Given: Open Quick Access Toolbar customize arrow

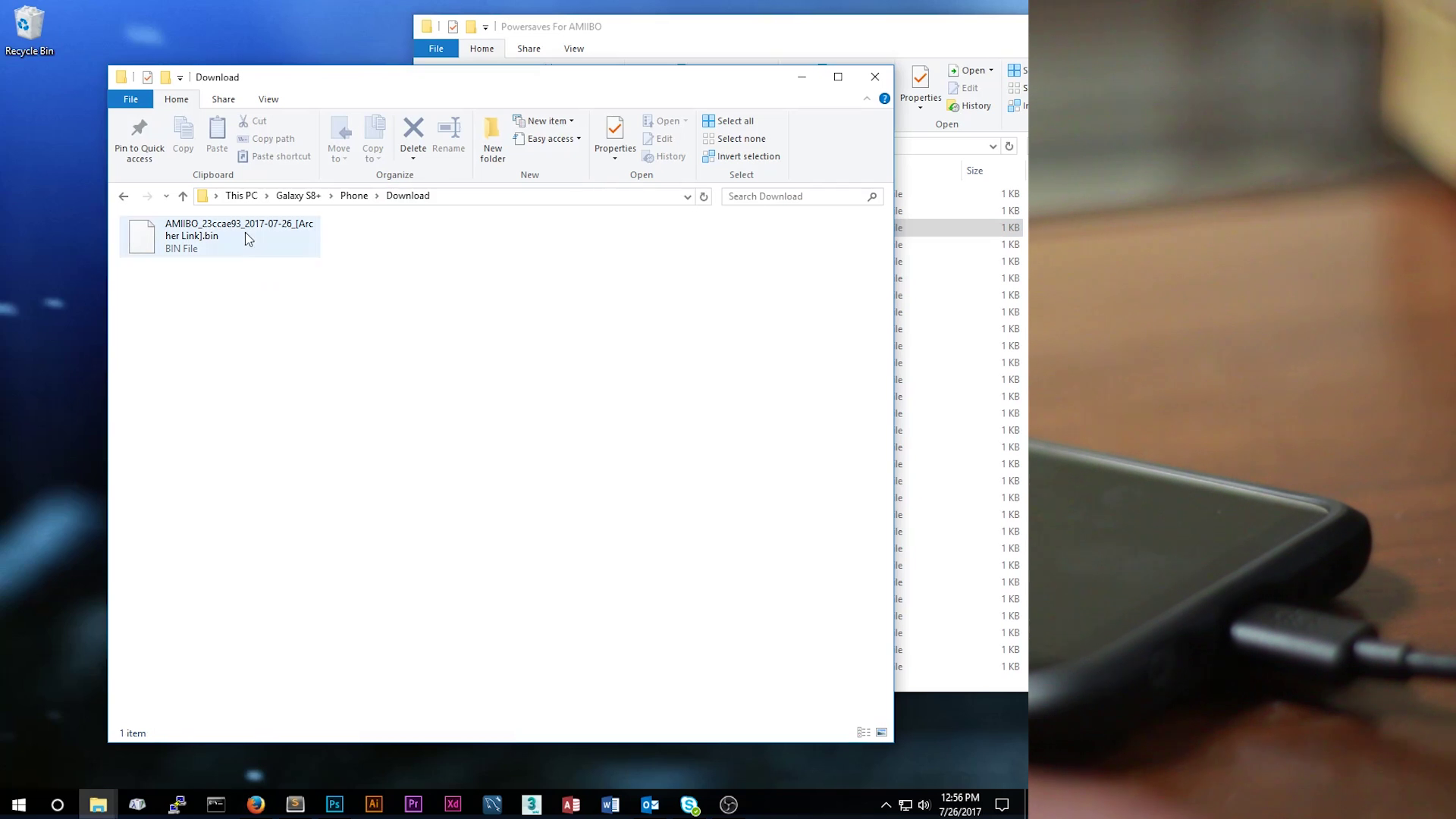Looking at the screenshot, I should pyautogui.click(x=180, y=77).
